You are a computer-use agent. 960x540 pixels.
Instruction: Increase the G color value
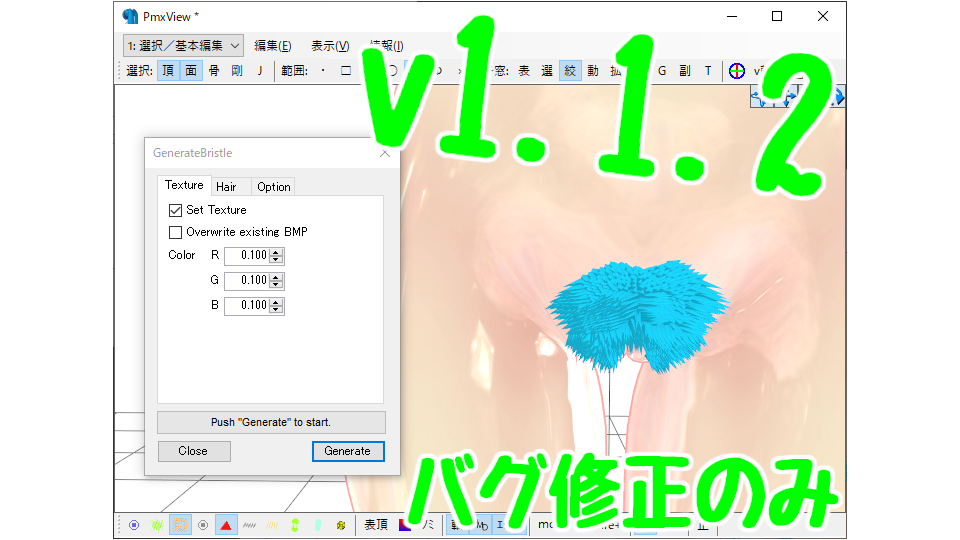point(276,277)
